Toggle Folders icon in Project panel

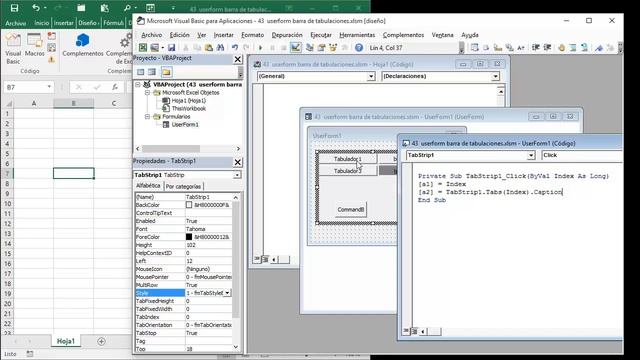point(166,72)
